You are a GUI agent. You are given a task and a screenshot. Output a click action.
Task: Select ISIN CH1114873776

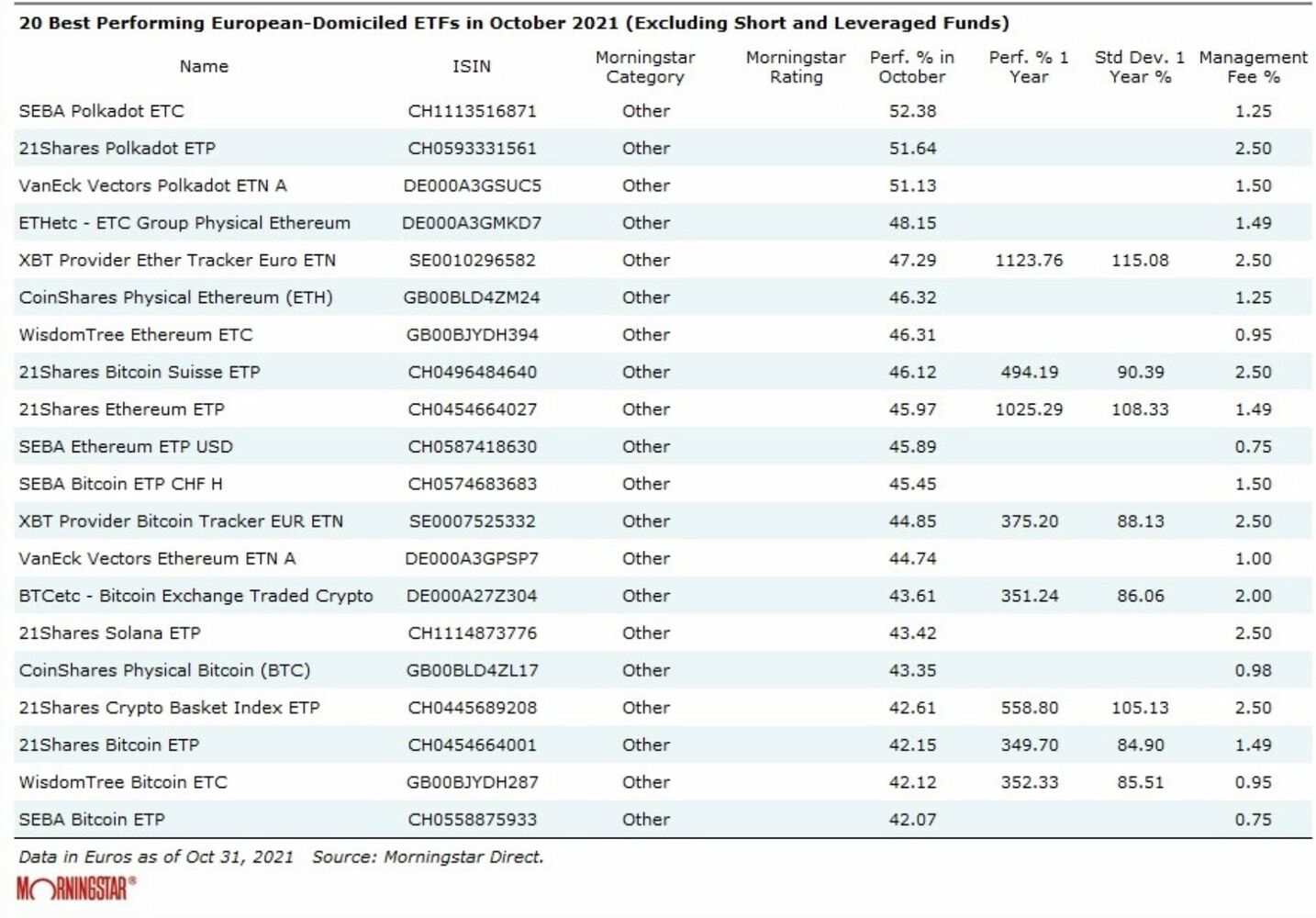472,633
